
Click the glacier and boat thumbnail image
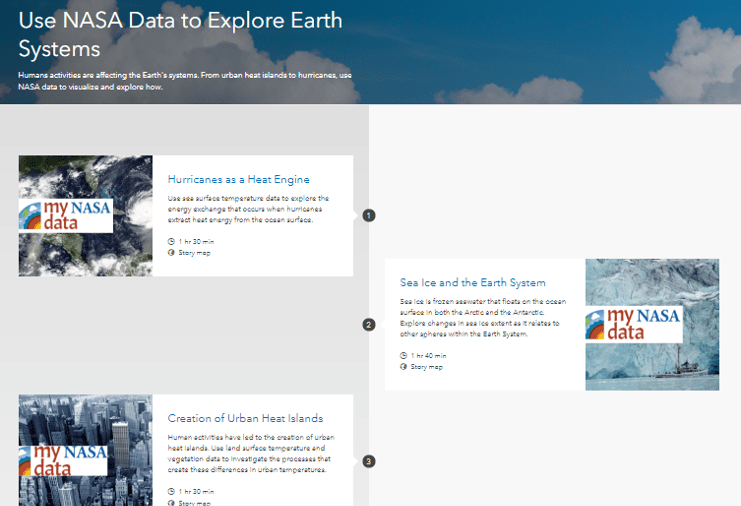[652, 325]
